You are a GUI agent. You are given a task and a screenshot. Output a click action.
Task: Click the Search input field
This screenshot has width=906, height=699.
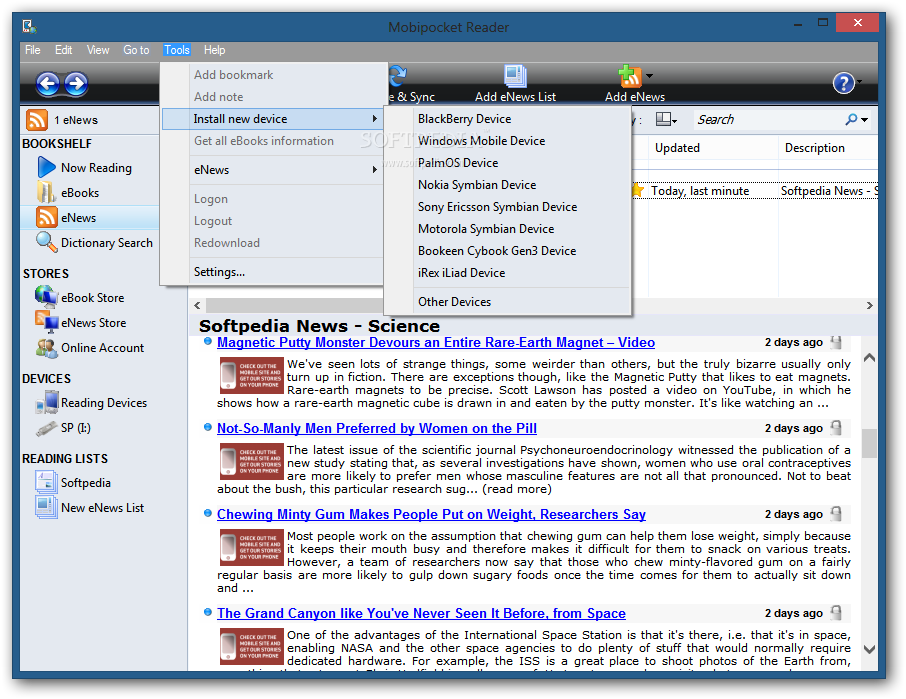coord(767,120)
